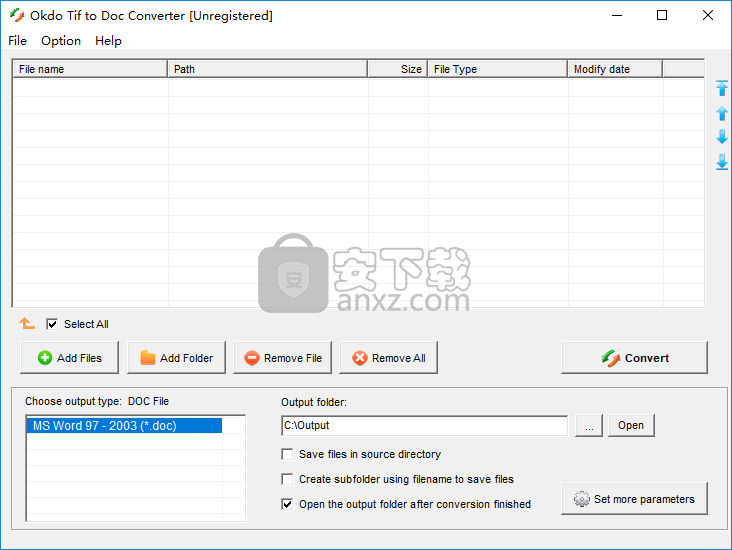The image size is (732, 550).
Task: Toggle the Select All checkbox
Action: 52,324
